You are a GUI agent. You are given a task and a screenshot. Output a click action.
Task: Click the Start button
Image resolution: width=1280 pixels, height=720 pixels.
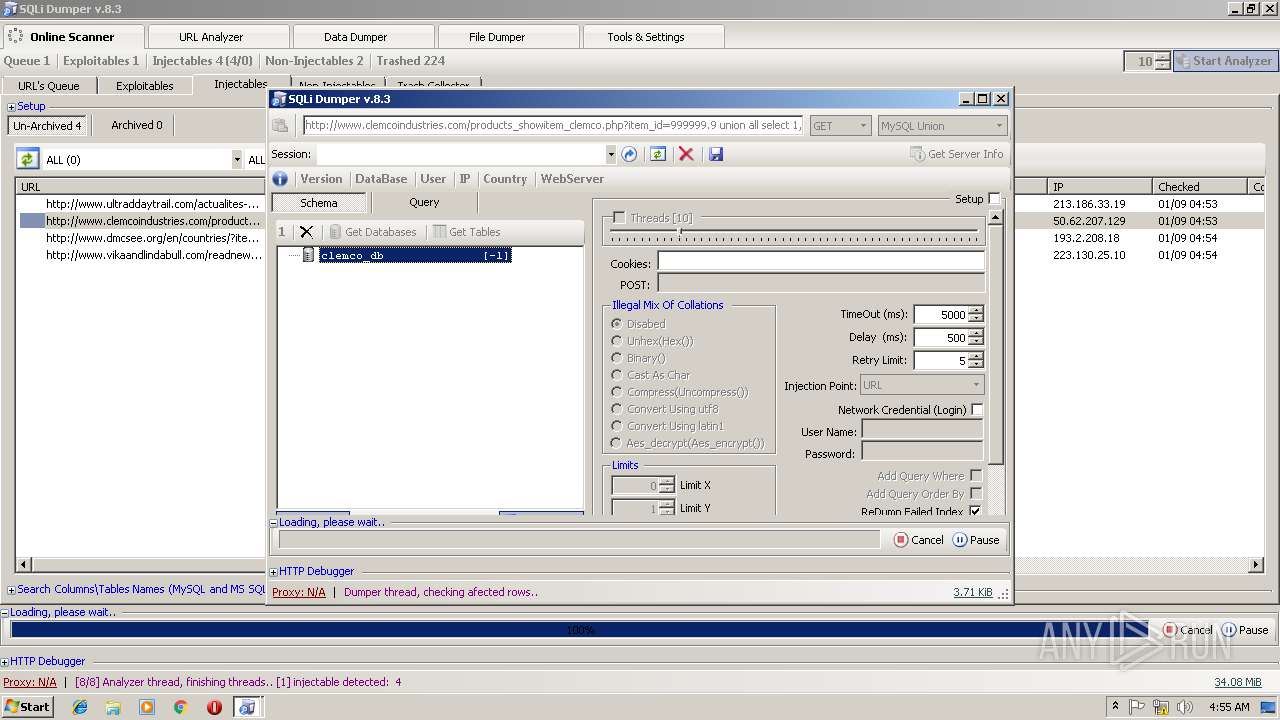pyautogui.click(x=27, y=706)
